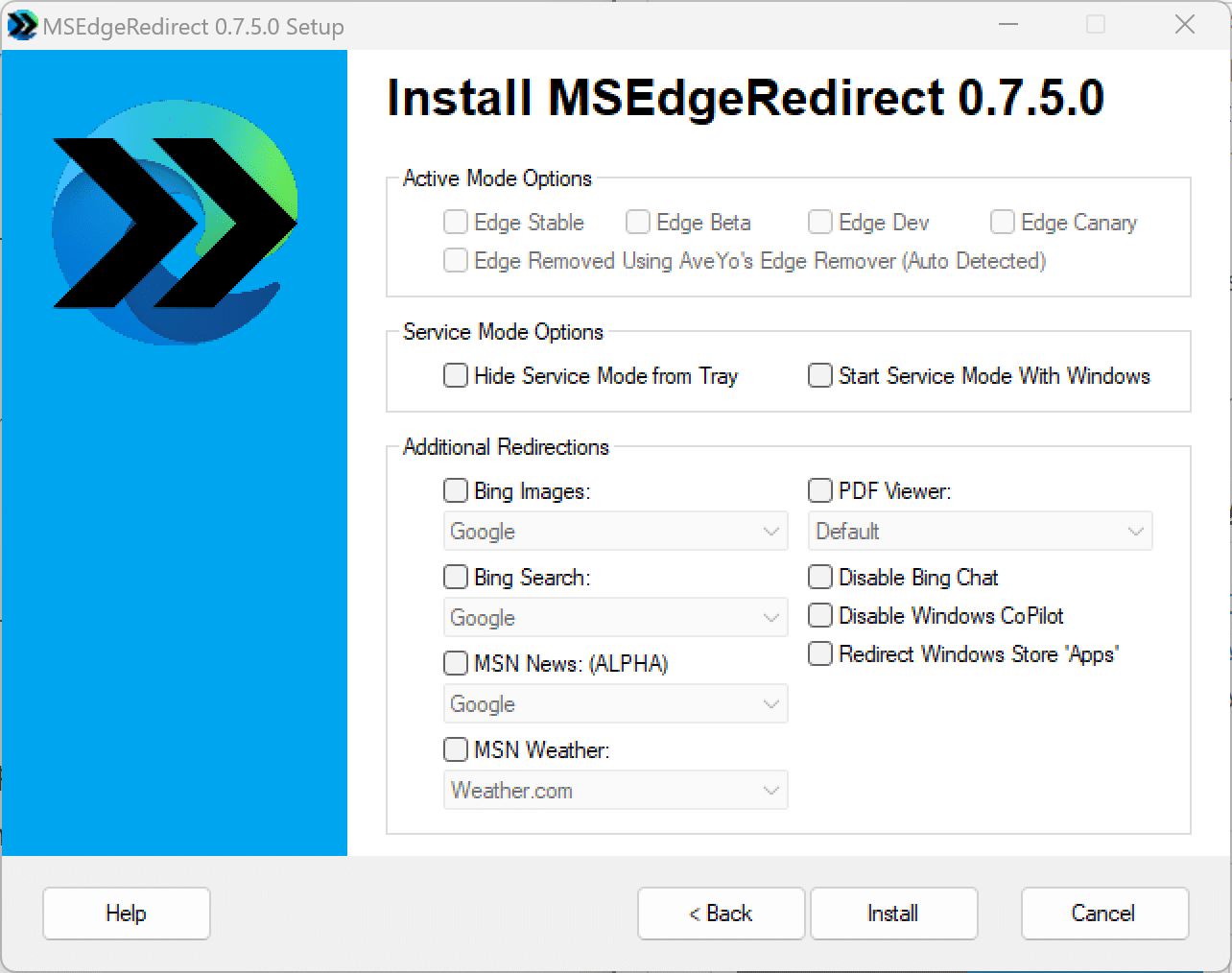Toggle the Bing Images redirection
Viewport: 1232px width, 973px height.
[x=455, y=490]
